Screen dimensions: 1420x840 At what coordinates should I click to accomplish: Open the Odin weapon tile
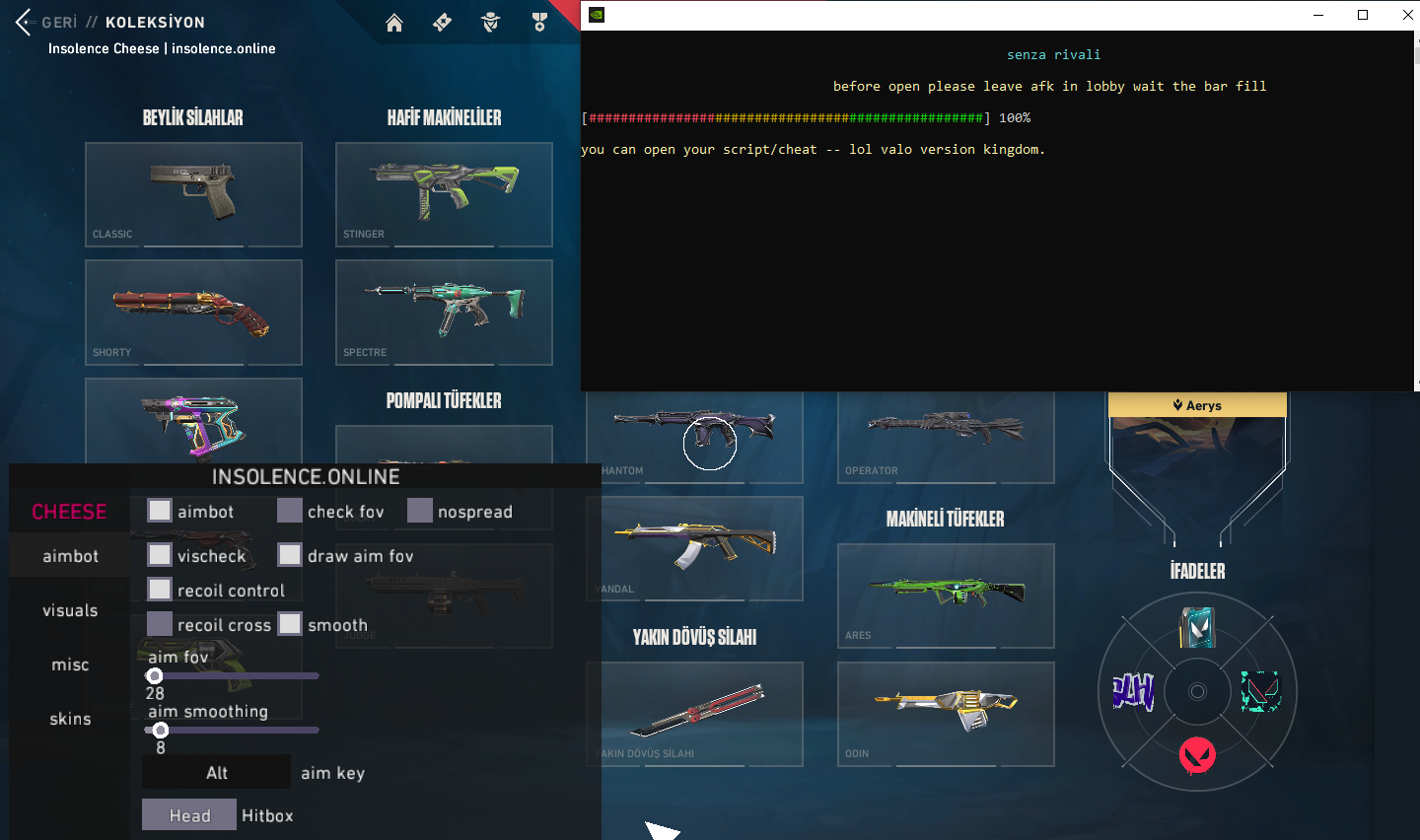(x=946, y=714)
